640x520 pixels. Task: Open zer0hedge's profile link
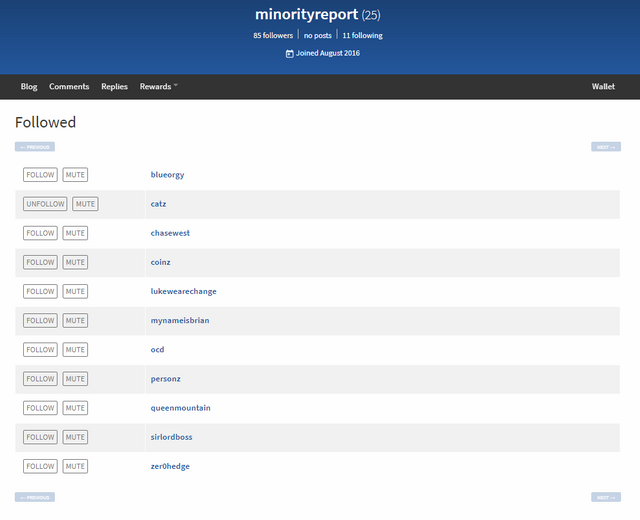tap(170, 466)
